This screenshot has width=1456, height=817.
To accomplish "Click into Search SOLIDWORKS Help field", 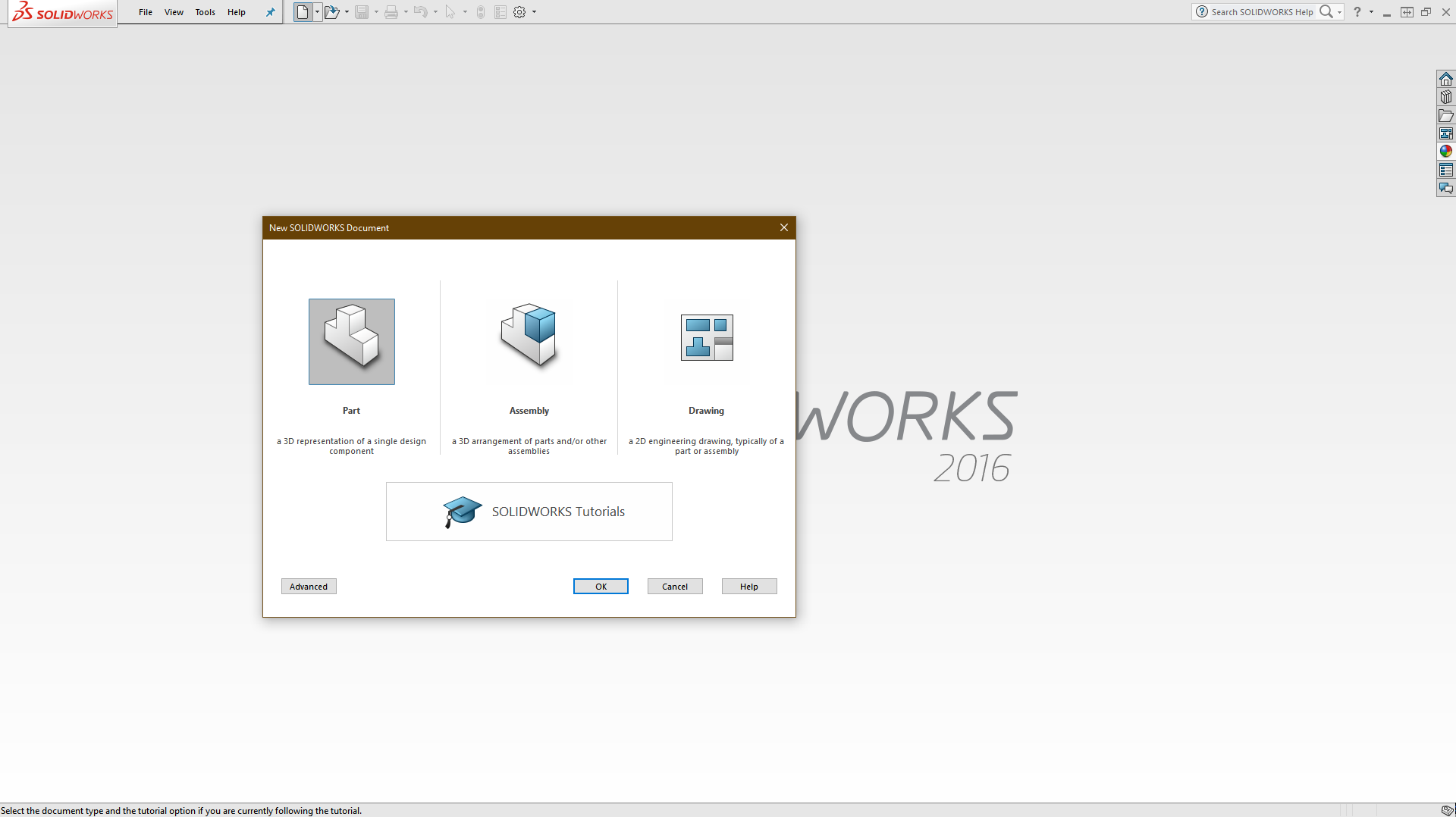I will pyautogui.click(x=1263, y=12).
